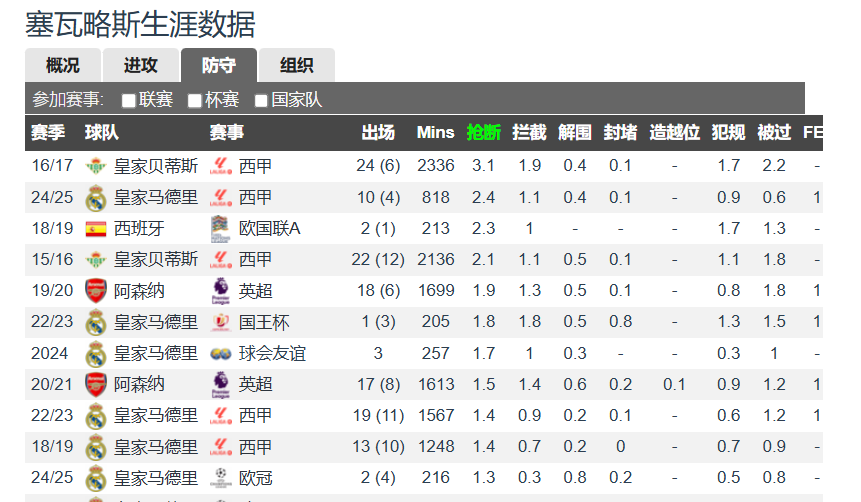The width and height of the screenshot is (861, 502).
Task: Sort by Mins column header
Action: [x=435, y=132]
